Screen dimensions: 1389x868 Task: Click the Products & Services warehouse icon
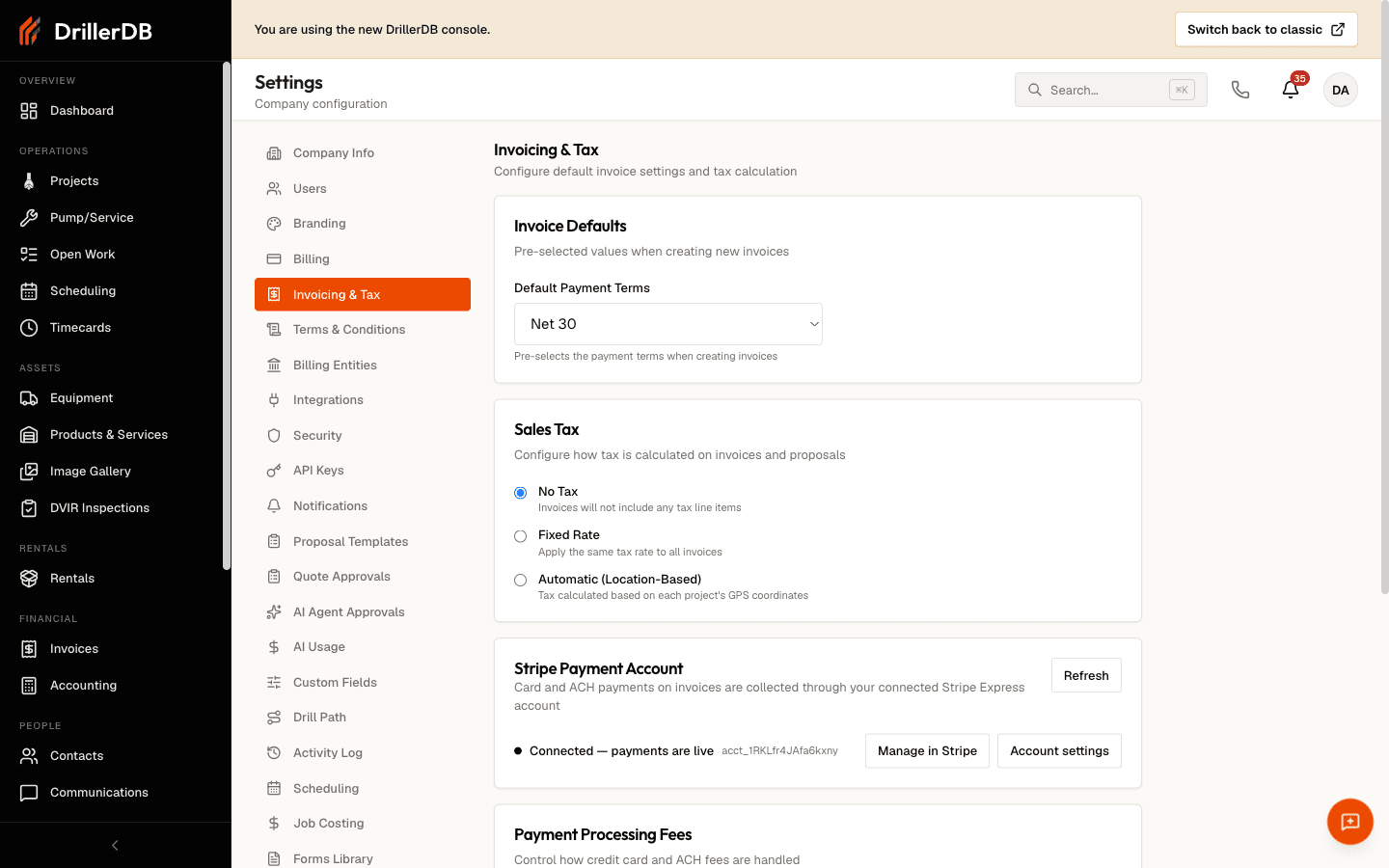point(29,435)
